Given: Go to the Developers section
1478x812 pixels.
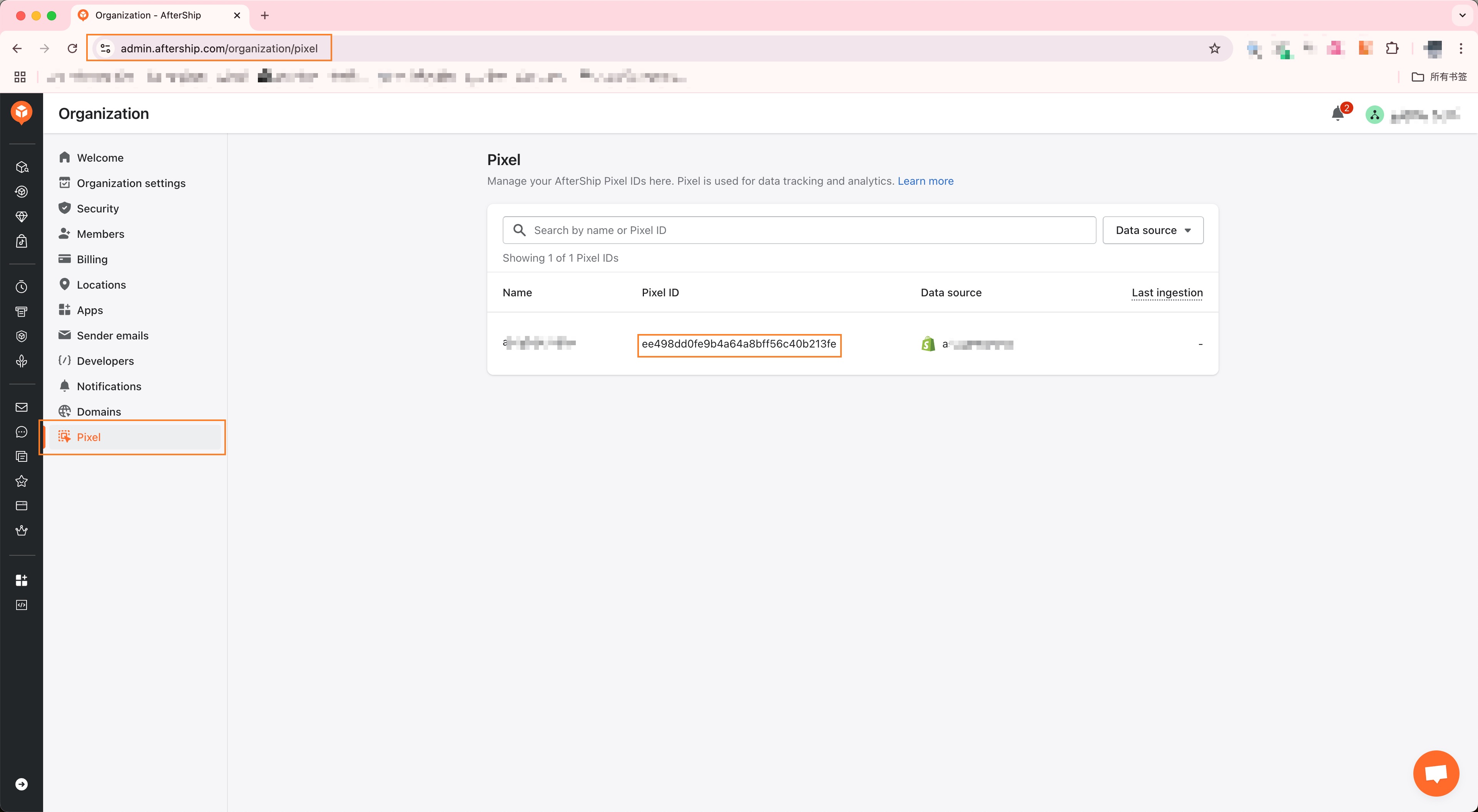Looking at the screenshot, I should click(x=105, y=361).
